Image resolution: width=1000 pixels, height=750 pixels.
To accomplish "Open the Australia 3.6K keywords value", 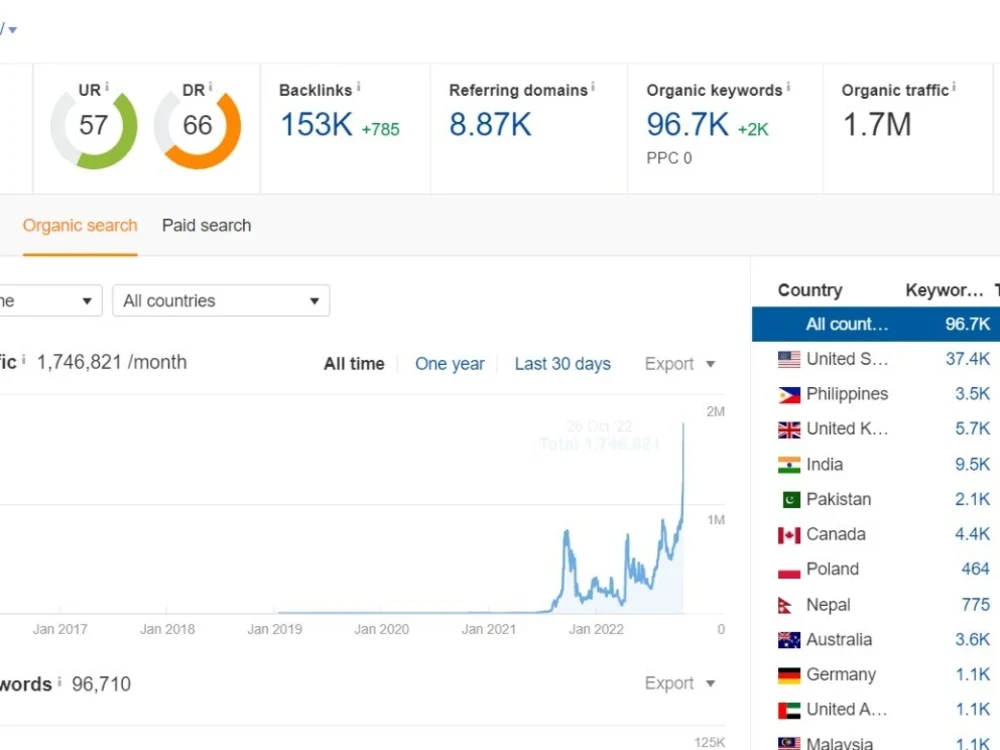I will click(973, 640).
